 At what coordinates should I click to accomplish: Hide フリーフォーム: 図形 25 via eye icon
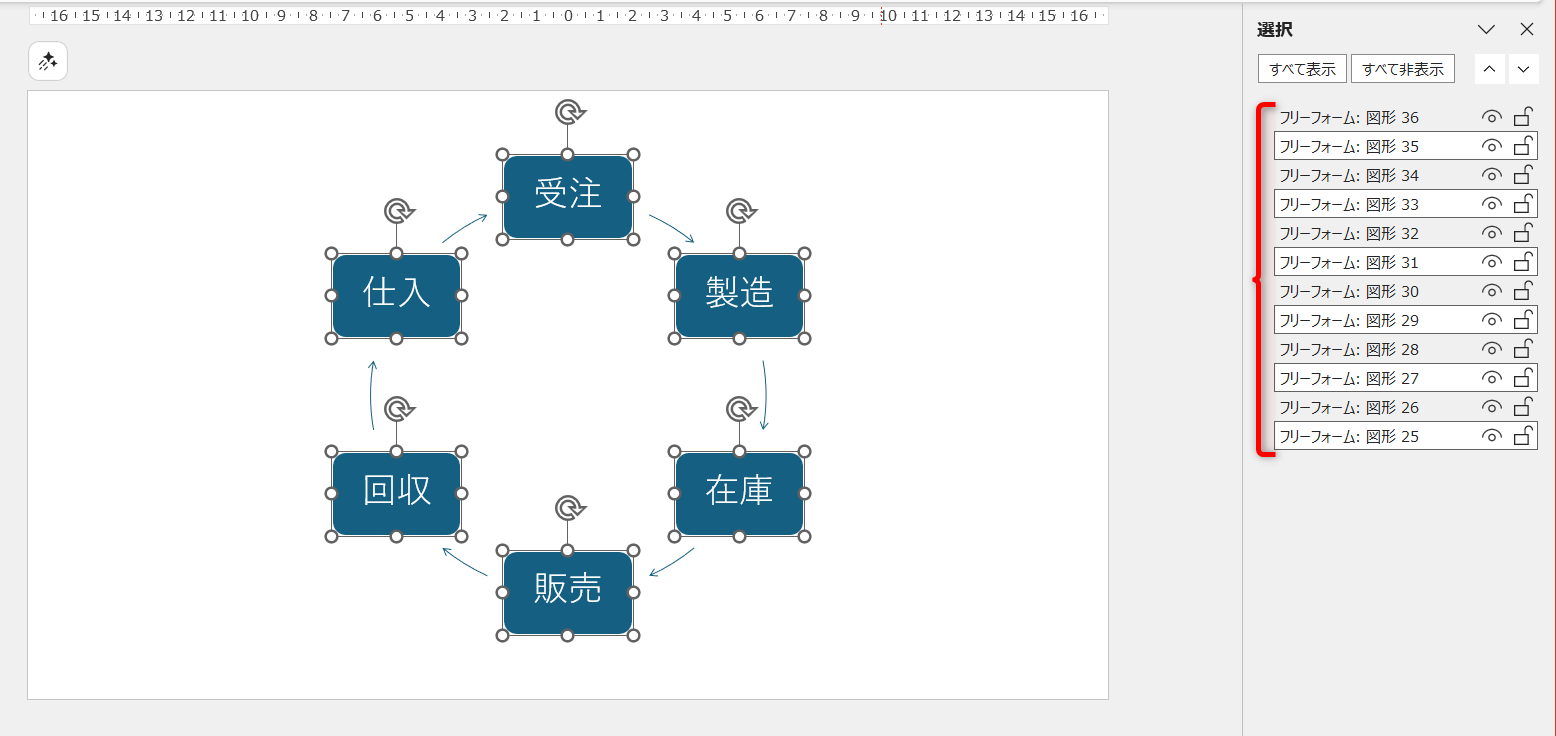point(1491,437)
